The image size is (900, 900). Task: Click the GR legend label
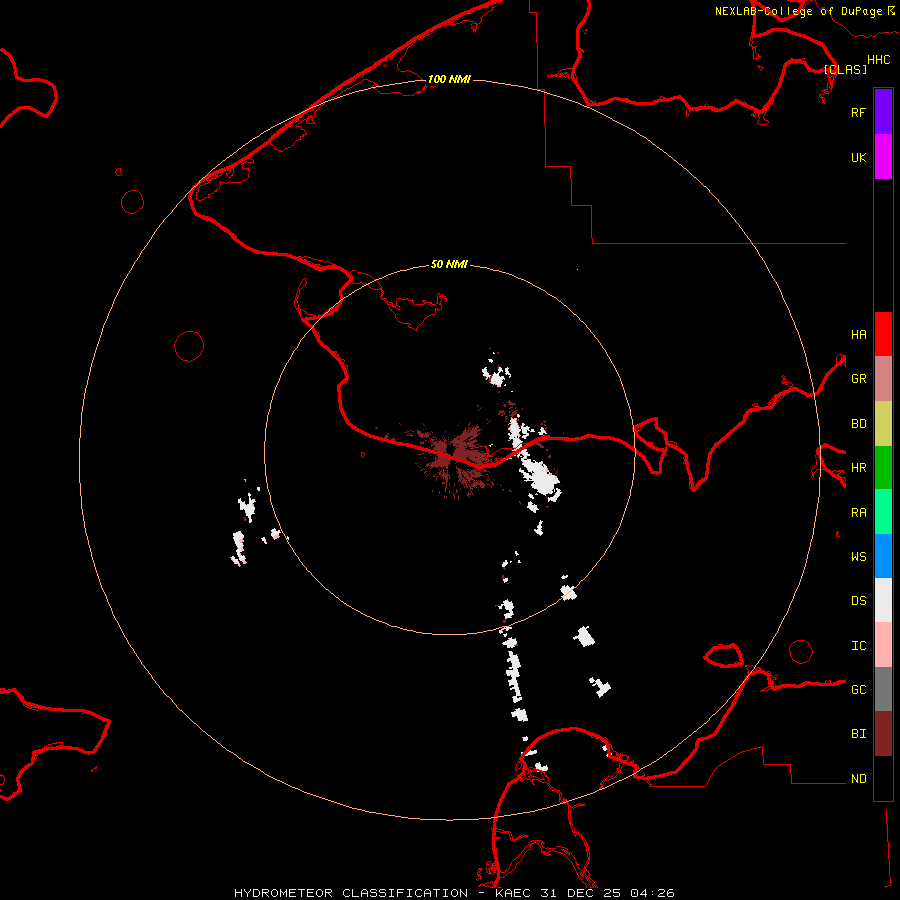(x=858, y=379)
